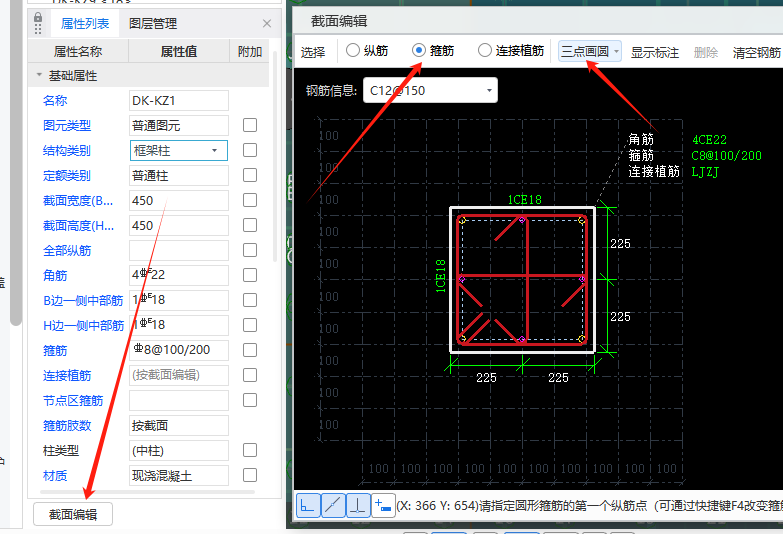This screenshot has width=783, height=534.
Task: Switch to the 图层管理 tab
Action: 153,23
